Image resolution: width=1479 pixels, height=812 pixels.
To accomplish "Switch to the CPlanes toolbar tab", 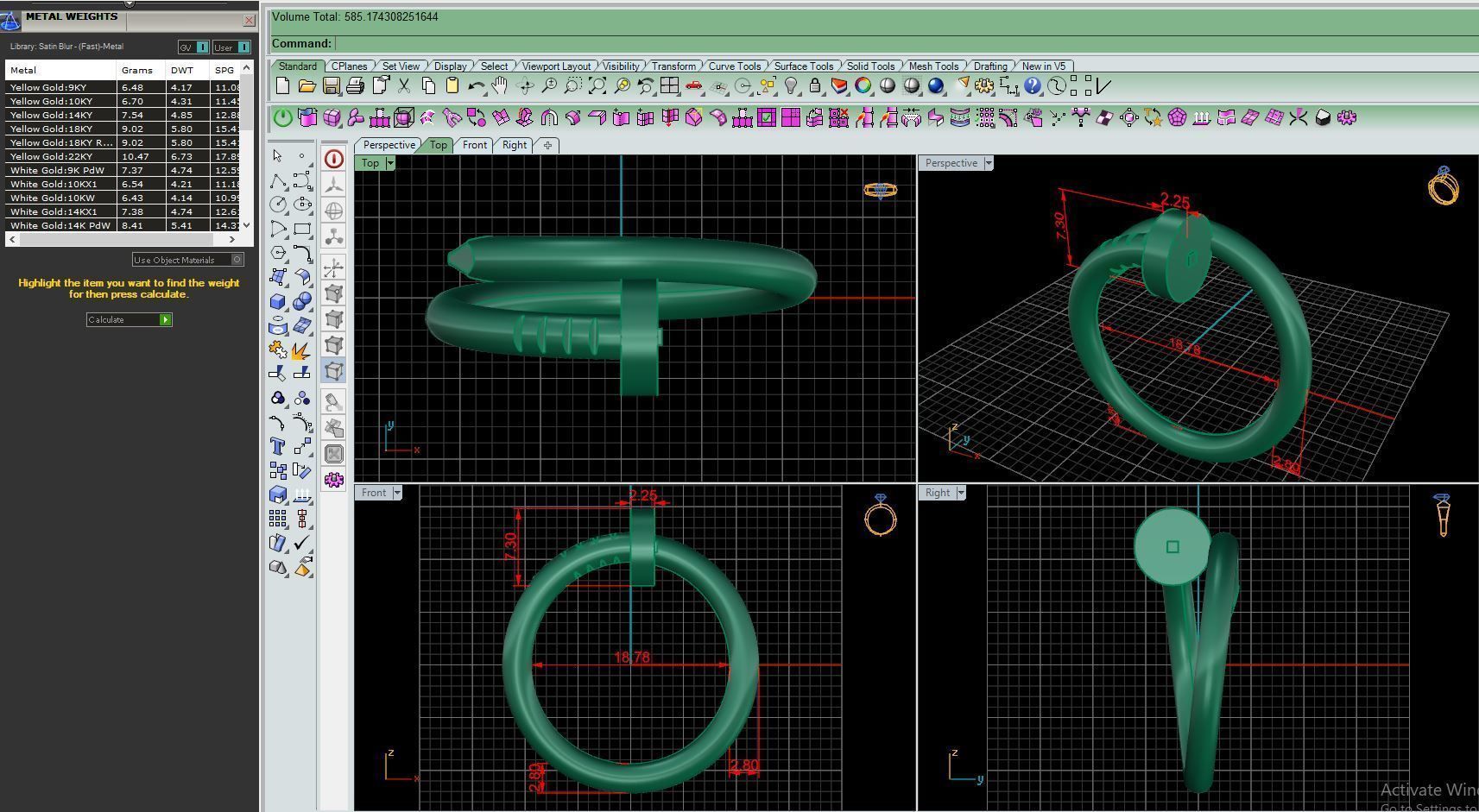I will [350, 66].
